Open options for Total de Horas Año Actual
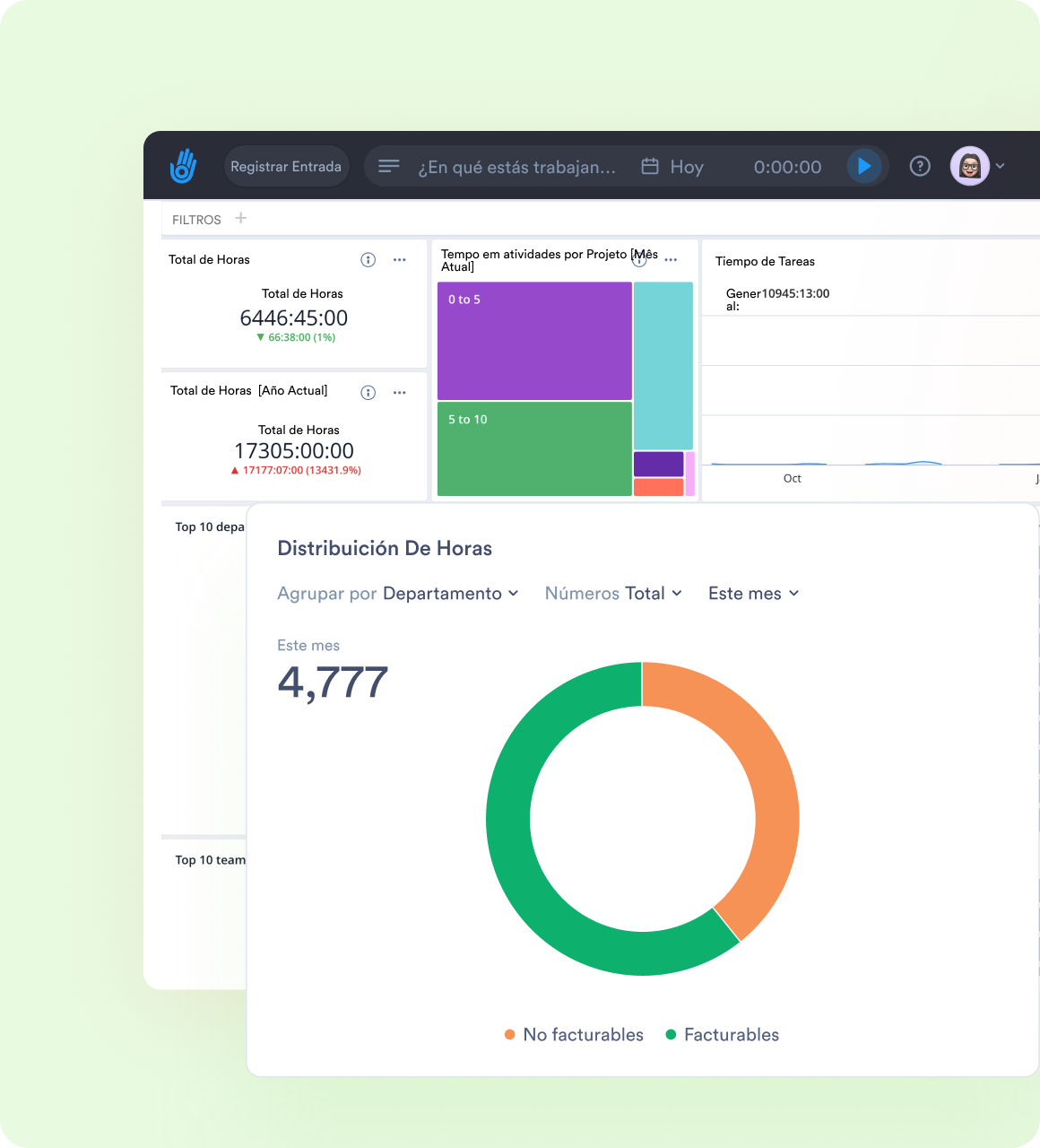 pos(400,393)
